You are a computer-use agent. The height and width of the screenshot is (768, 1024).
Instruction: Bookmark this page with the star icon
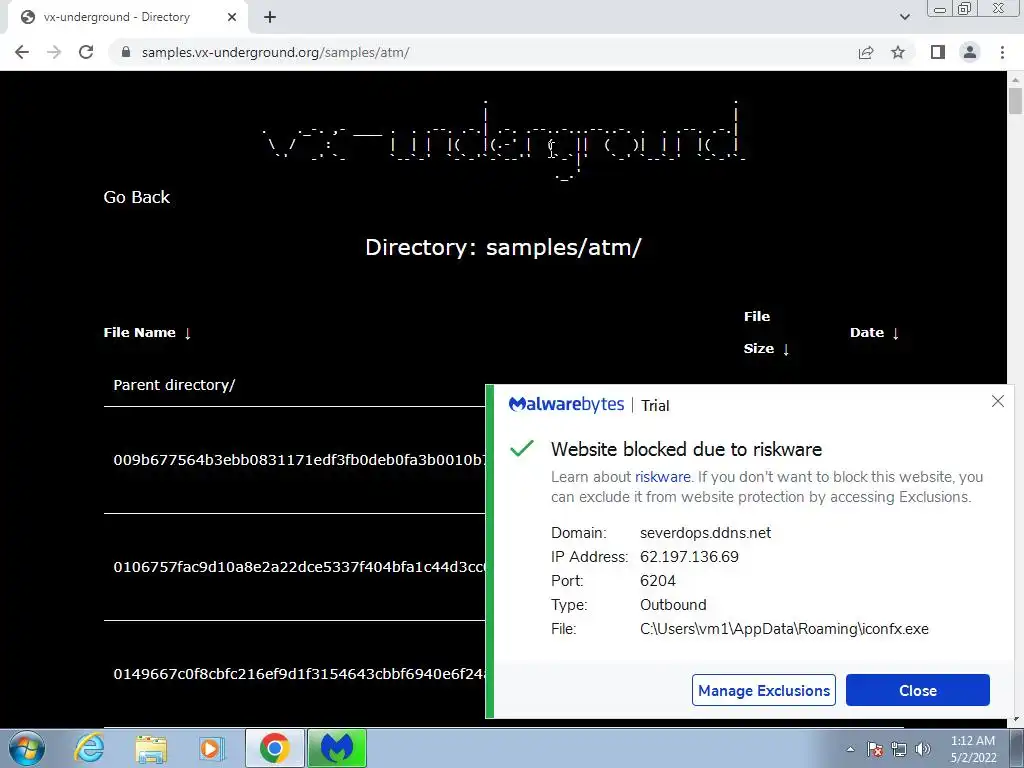(x=898, y=52)
